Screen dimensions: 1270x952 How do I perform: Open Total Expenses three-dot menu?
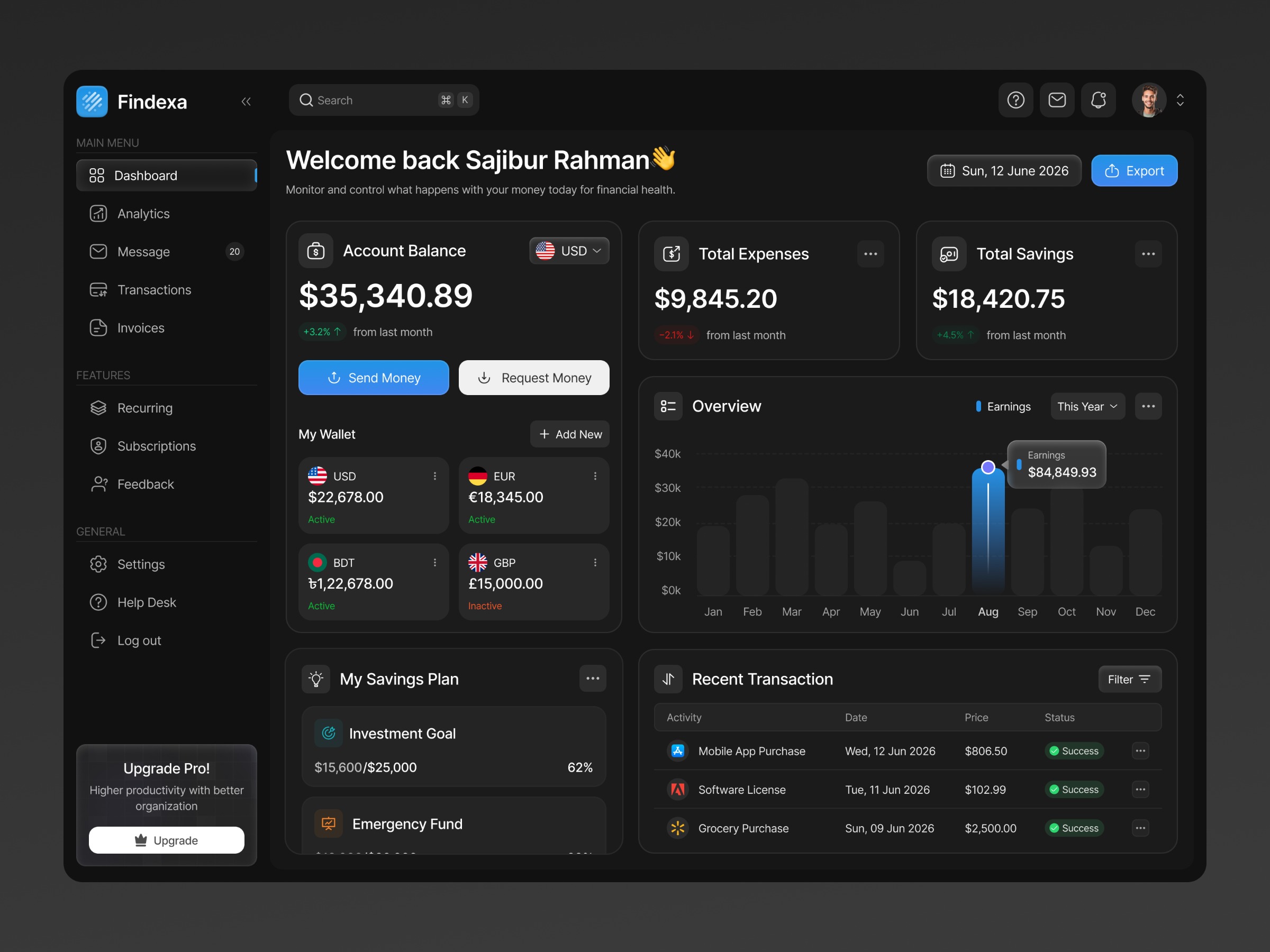[870, 254]
